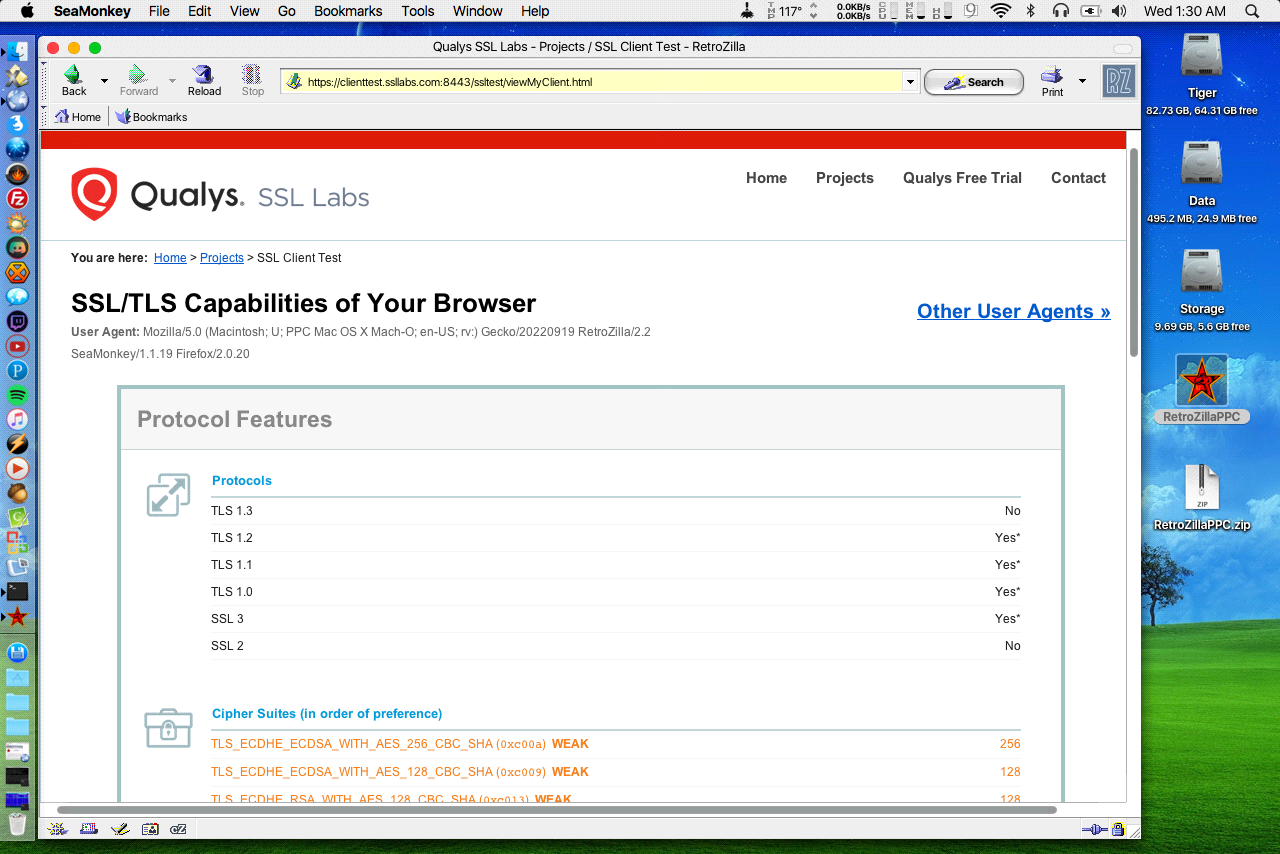
Task: Click the Navigator icon in status bar
Action: [58, 828]
